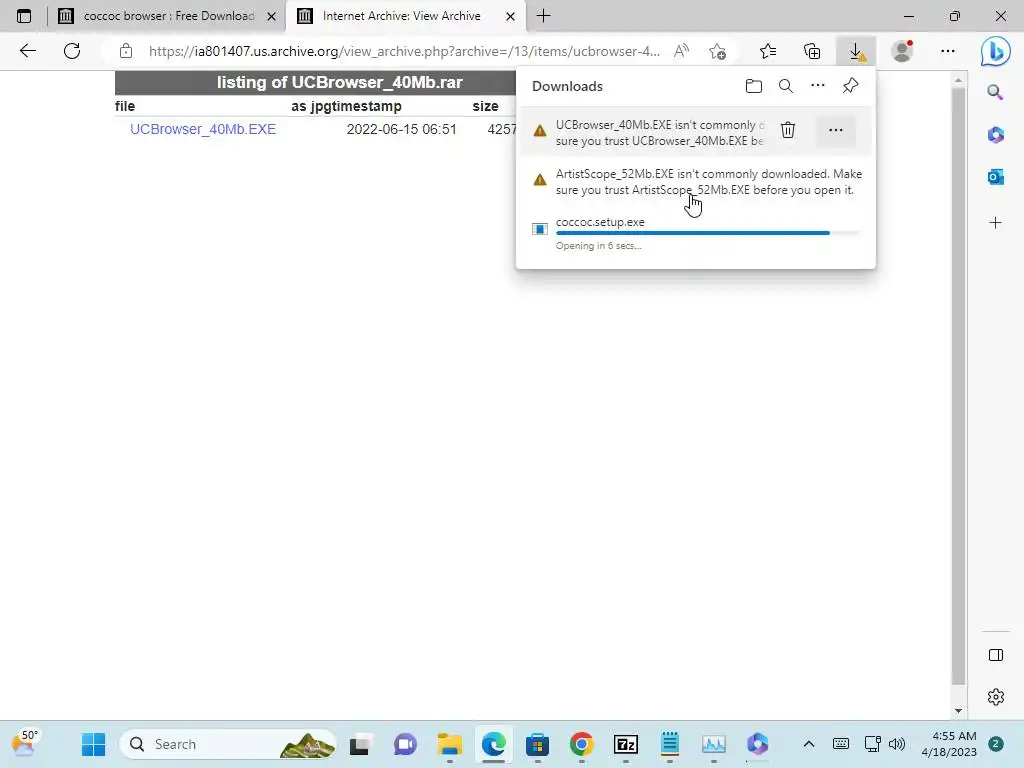Screen dimensions: 1024x768
Task: Add a site to sidebar
Action: pyautogui.click(x=995, y=223)
